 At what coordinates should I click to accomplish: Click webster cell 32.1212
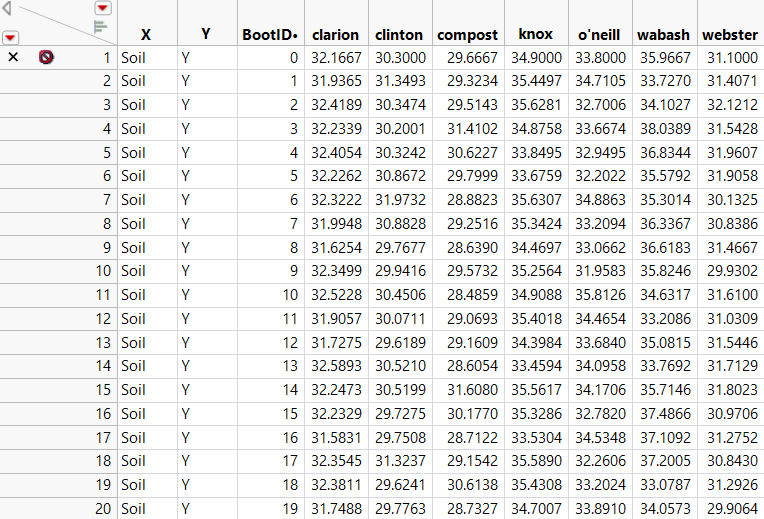[x=732, y=105]
